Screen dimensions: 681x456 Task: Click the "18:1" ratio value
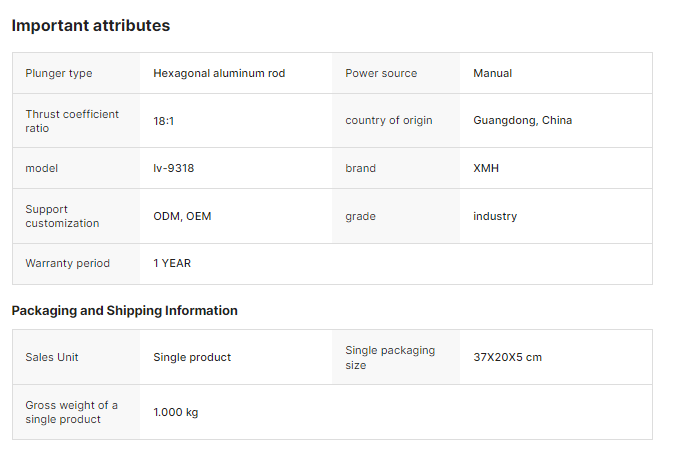[x=165, y=121]
